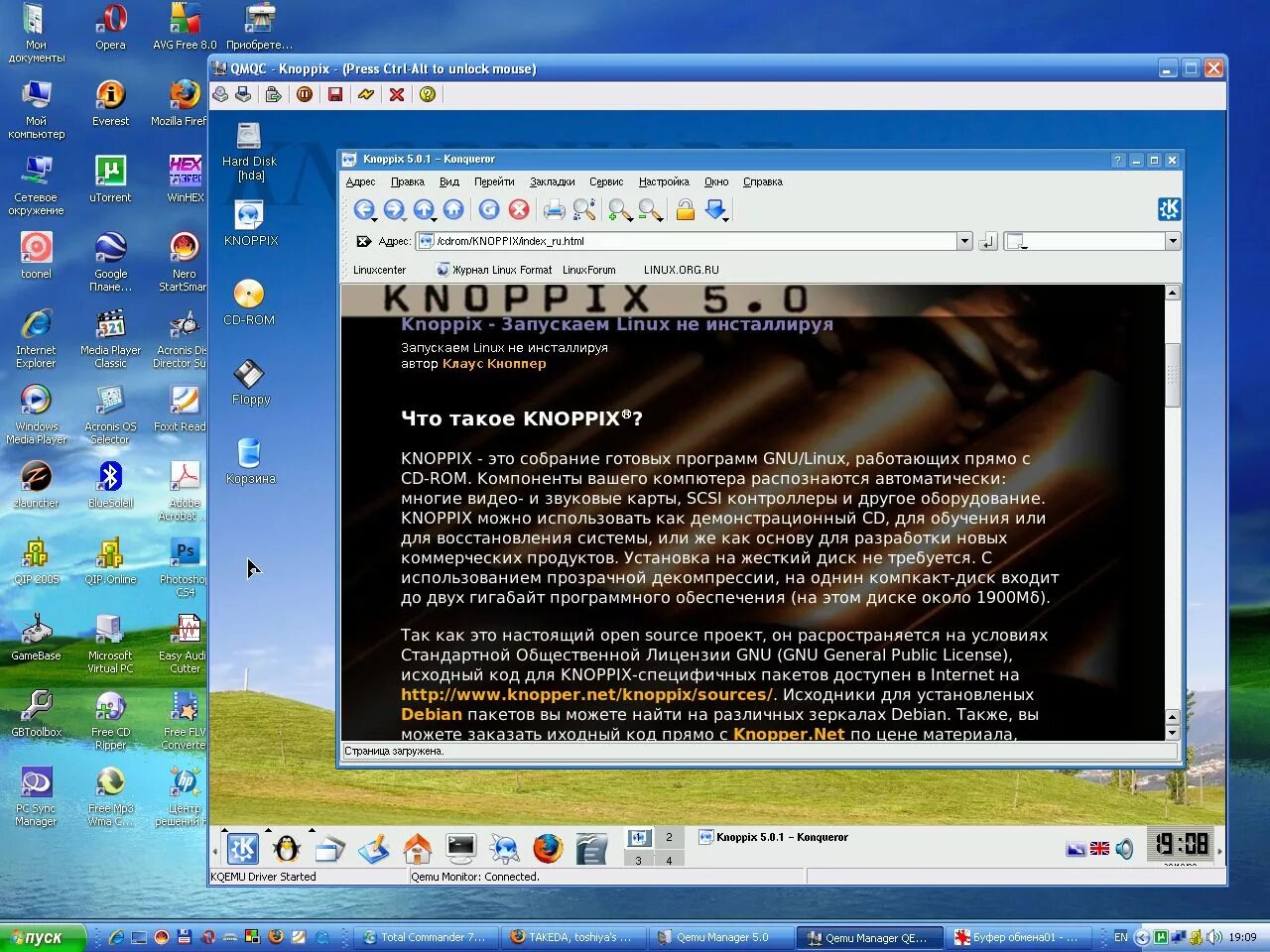
Task: Open the Вид menu
Action: (449, 181)
